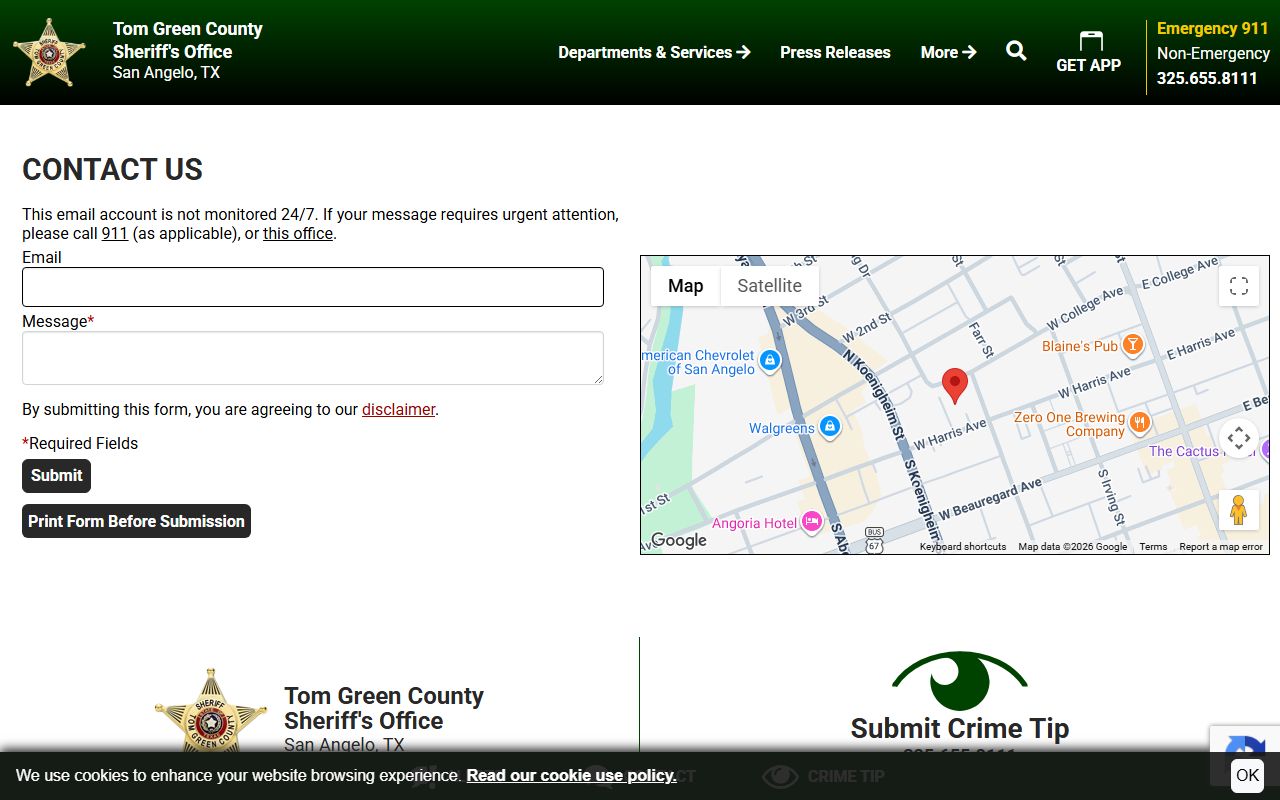Click the American Chevrolet of San Angelo marker
The image size is (1280, 800).
click(770, 361)
